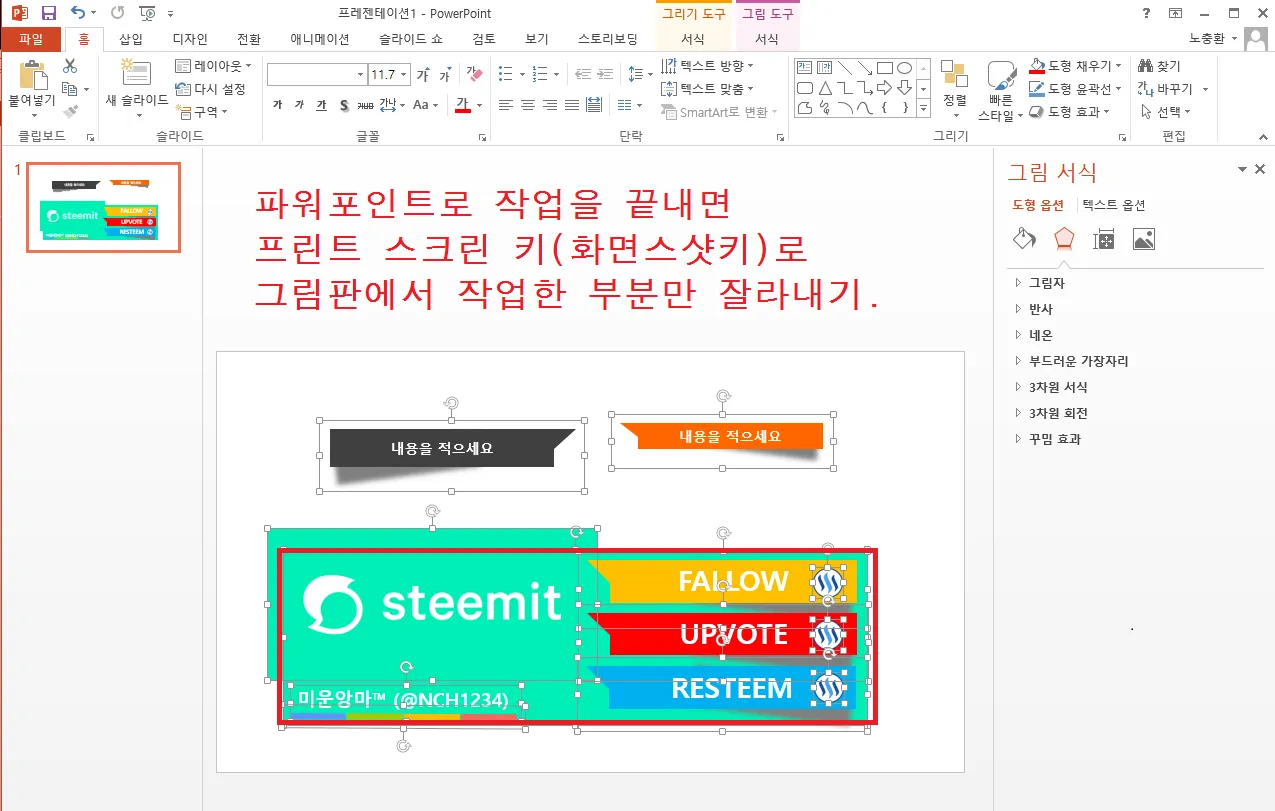Toggle text shadow (S) formatting
This screenshot has width=1275, height=811.
(x=343, y=105)
